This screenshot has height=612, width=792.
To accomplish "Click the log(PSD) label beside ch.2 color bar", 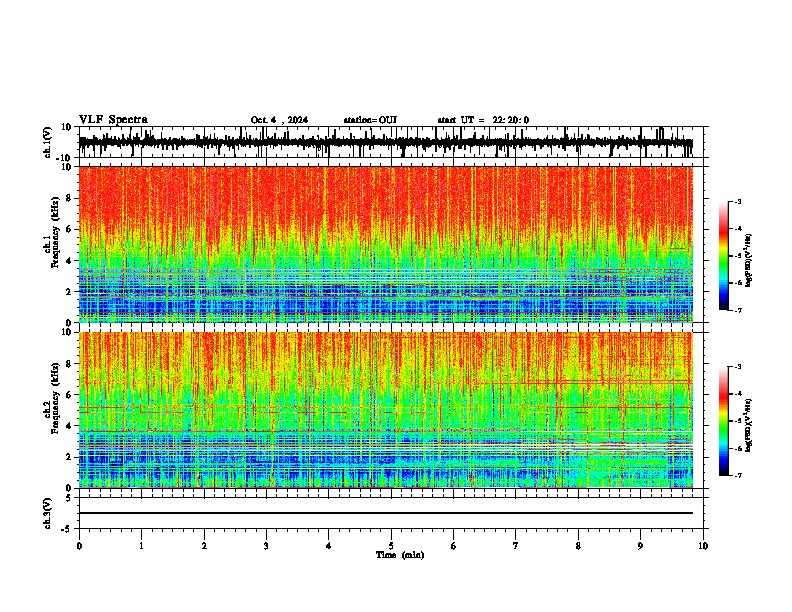I will 749,425.
